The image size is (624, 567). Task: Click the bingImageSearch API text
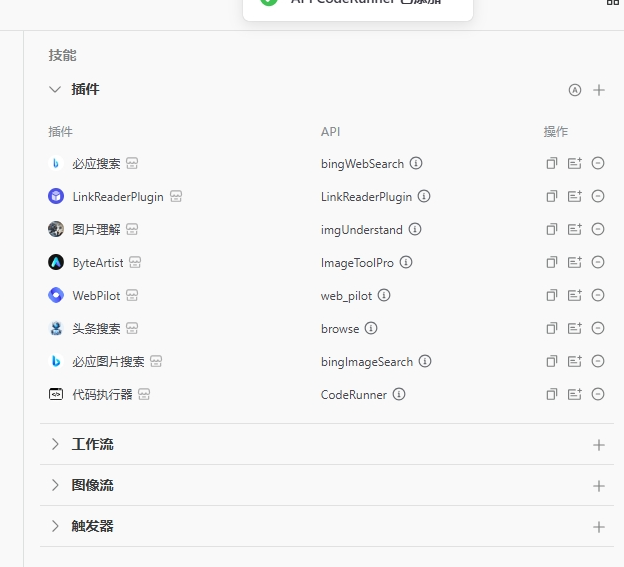(x=367, y=362)
